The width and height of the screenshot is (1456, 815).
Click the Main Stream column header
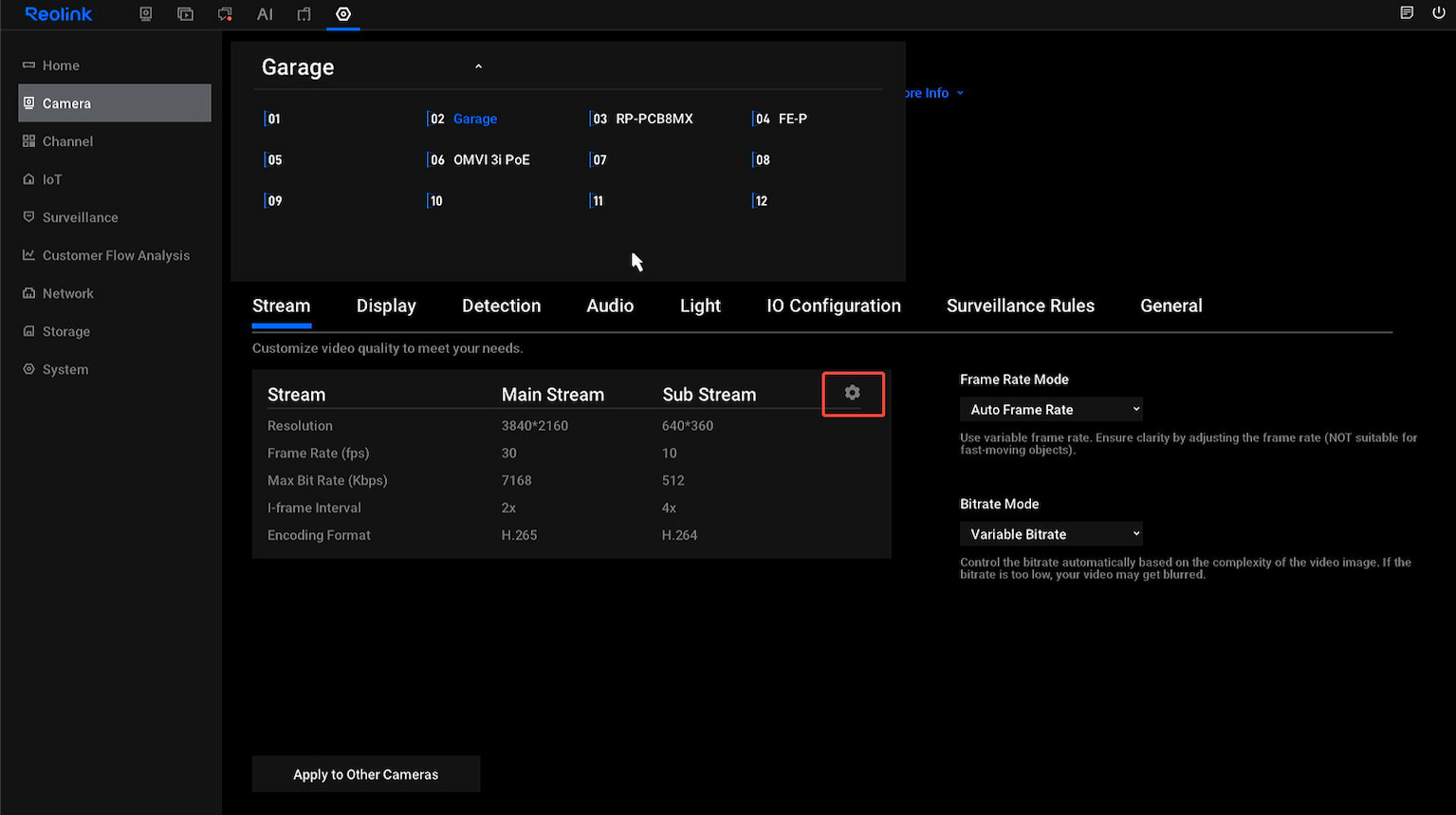point(553,395)
